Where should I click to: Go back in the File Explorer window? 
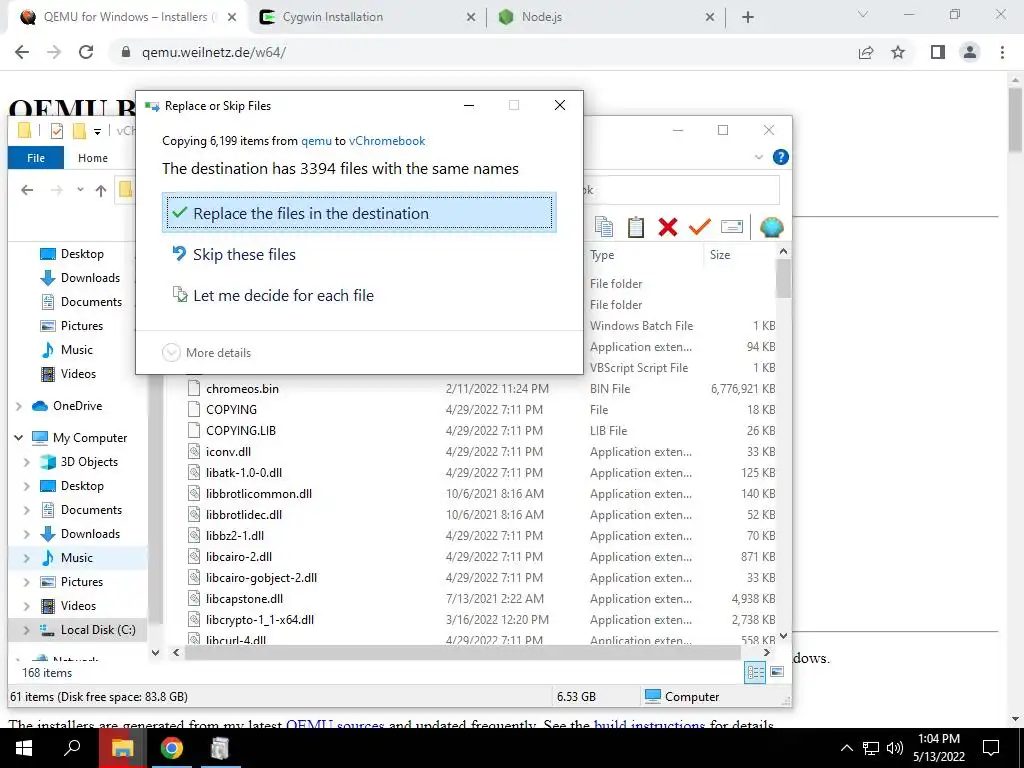pyautogui.click(x=27, y=190)
